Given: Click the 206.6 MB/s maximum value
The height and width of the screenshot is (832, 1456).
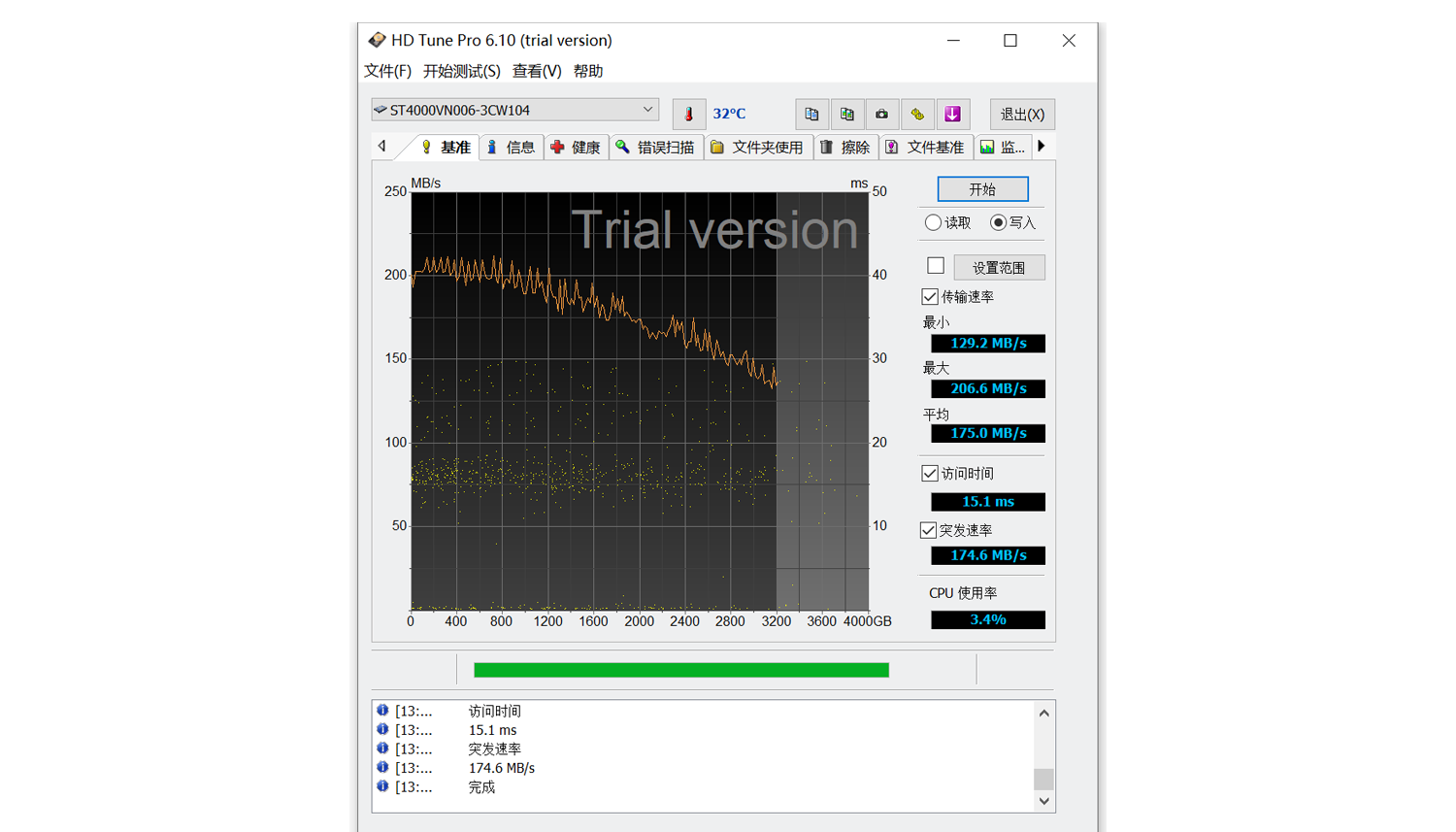Looking at the screenshot, I should click(x=988, y=388).
